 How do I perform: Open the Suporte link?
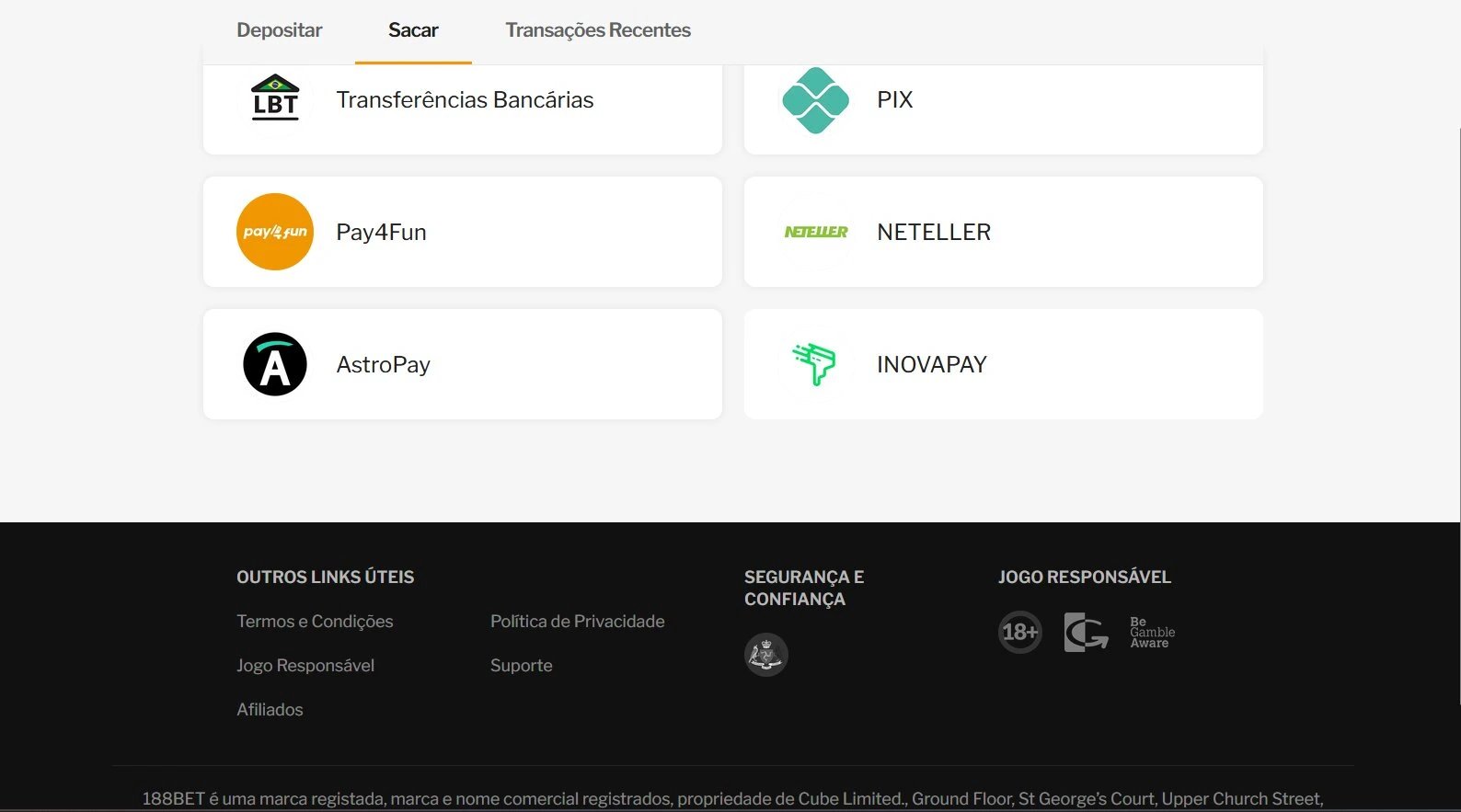522,666
